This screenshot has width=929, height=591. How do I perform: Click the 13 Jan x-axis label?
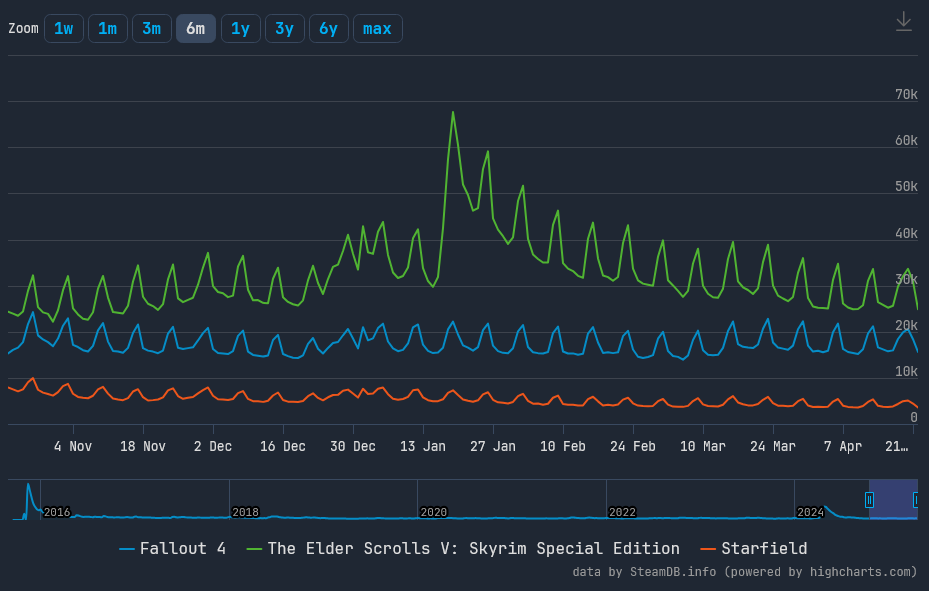423,447
